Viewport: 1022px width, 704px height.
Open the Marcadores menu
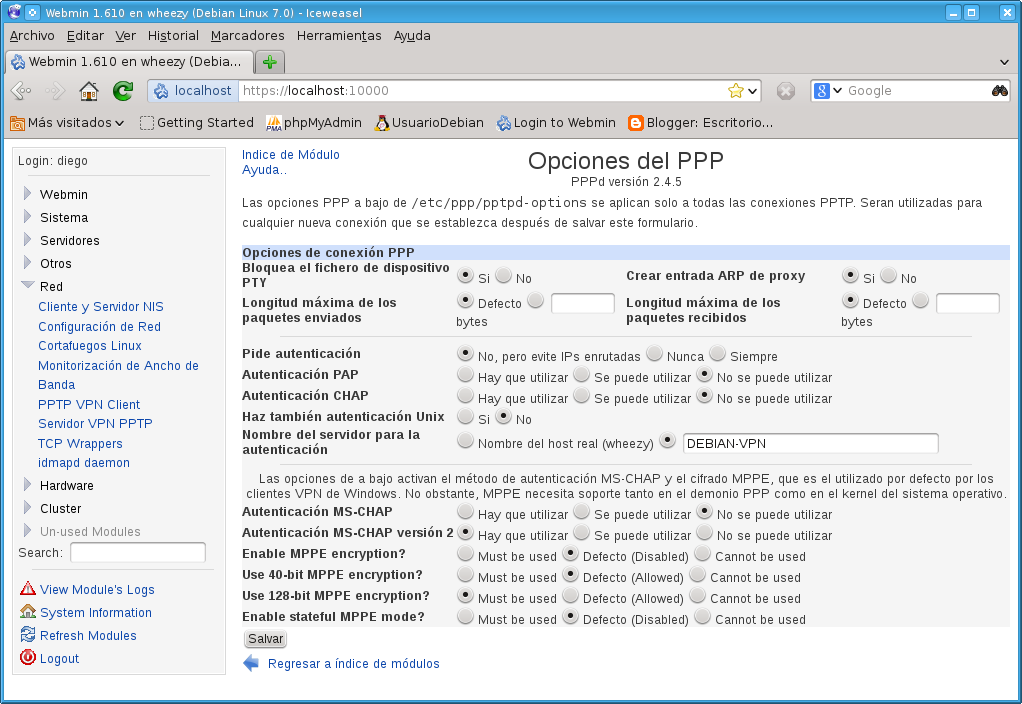pyautogui.click(x=248, y=36)
